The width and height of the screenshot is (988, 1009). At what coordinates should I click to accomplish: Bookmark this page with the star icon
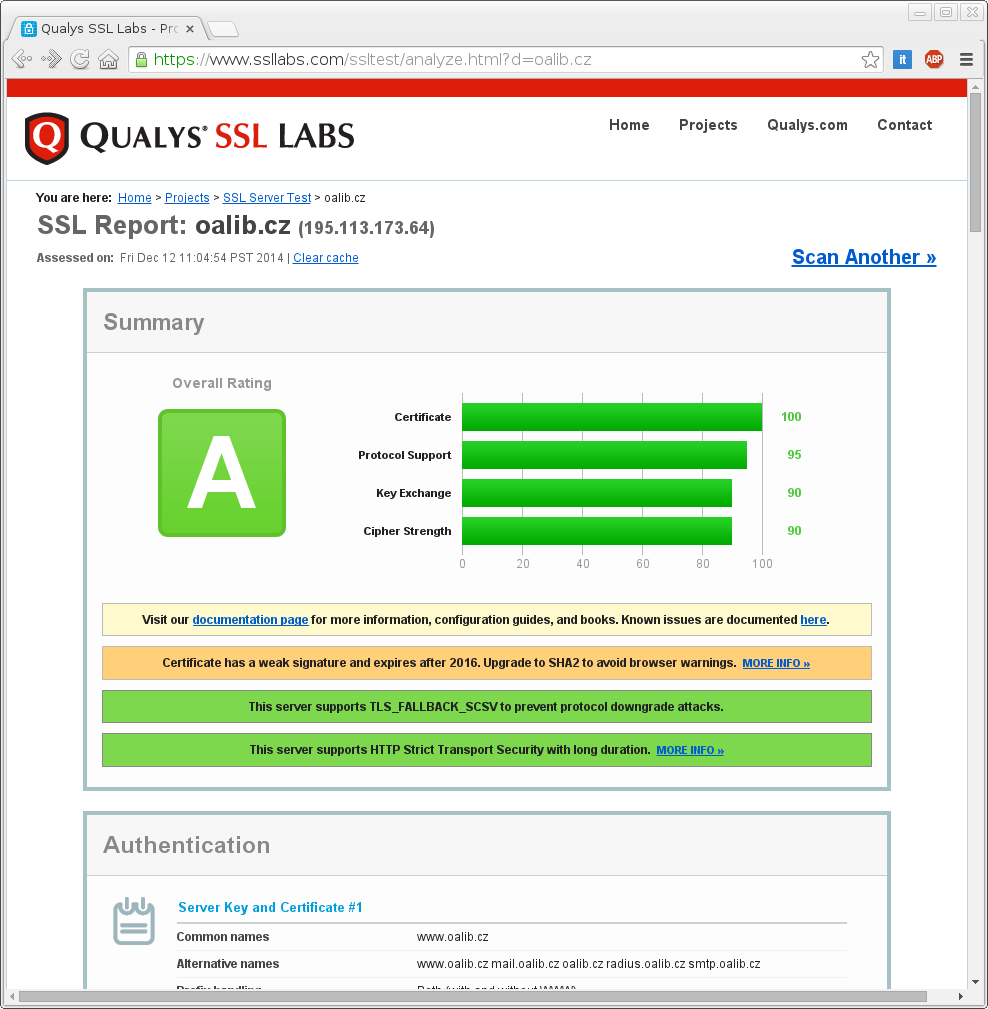coord(870,60)
